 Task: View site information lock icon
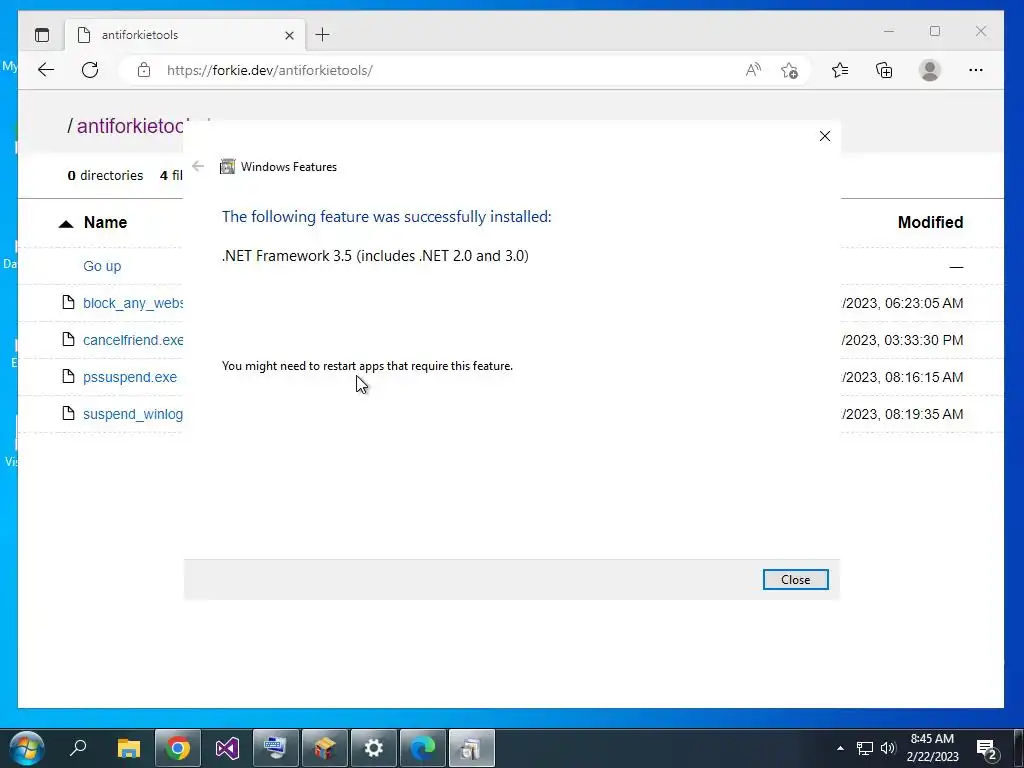[x=144, y=70]
